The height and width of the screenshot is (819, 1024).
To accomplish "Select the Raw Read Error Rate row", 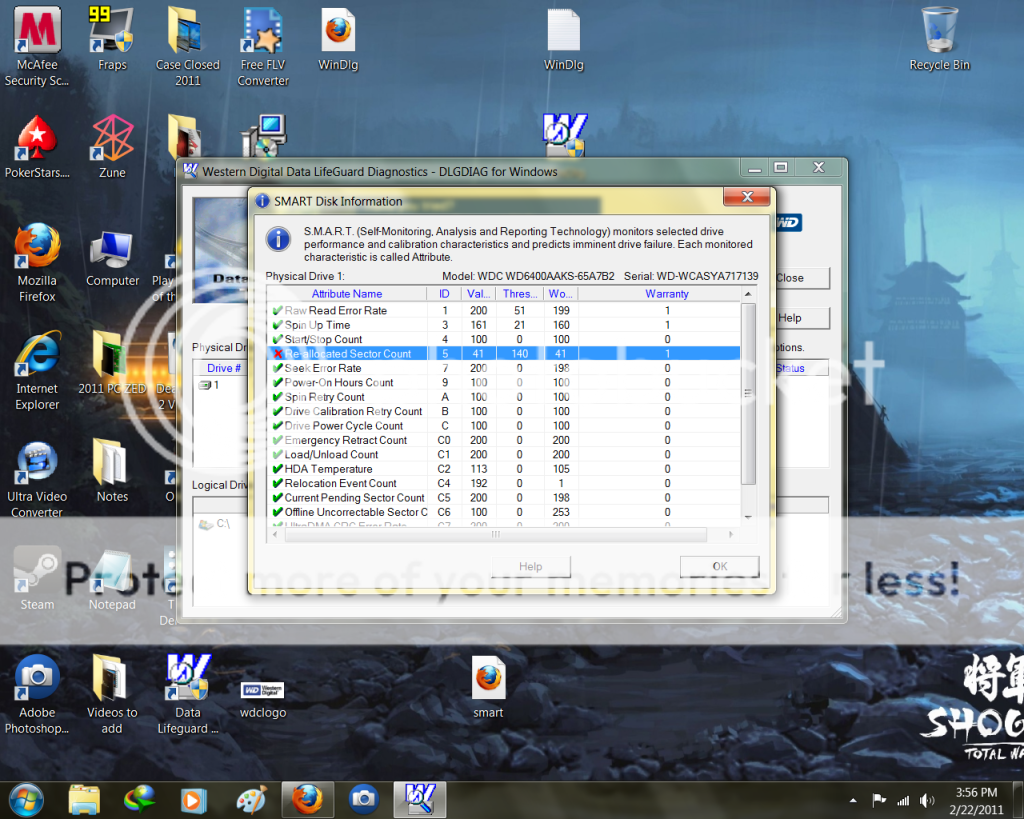I will pos(504,311).
